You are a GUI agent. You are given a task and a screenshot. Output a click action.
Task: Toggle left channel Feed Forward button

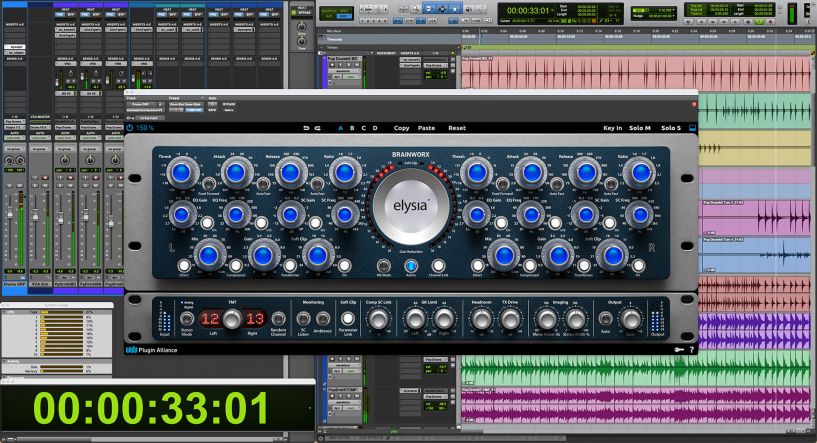pos(209,183)
